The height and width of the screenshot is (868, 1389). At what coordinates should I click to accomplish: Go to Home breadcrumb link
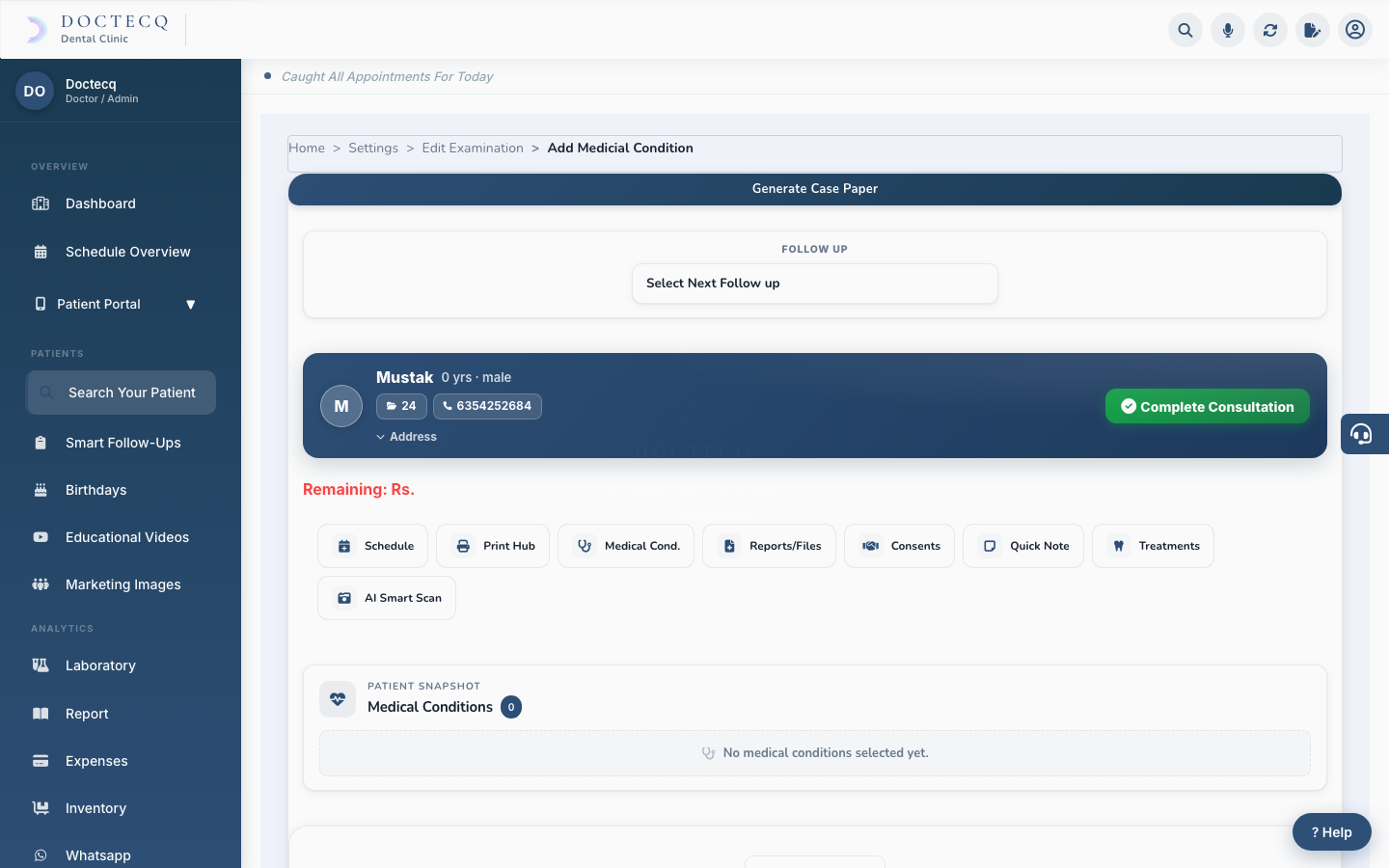[307, 148]
